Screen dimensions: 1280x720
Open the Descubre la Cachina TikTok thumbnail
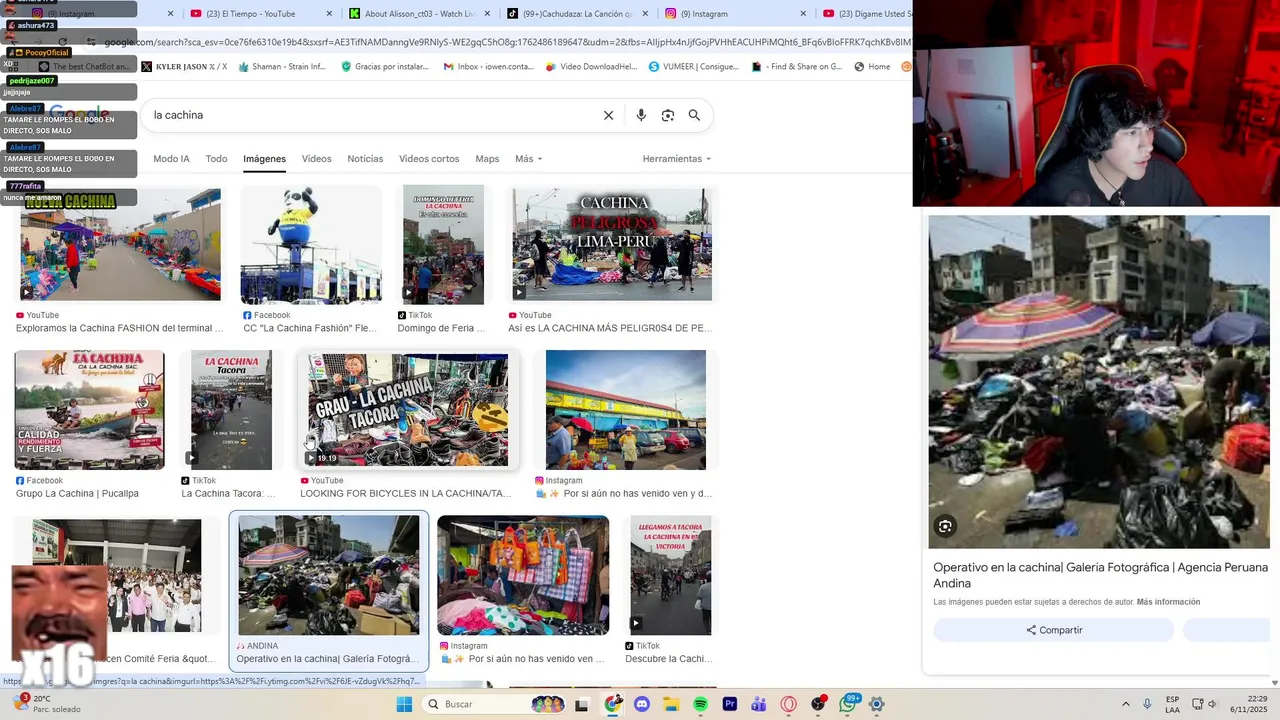[671, 576]
